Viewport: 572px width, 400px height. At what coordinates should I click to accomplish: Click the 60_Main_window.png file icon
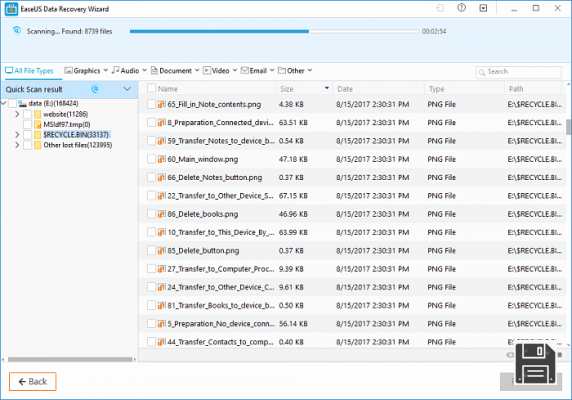(161, 159)
